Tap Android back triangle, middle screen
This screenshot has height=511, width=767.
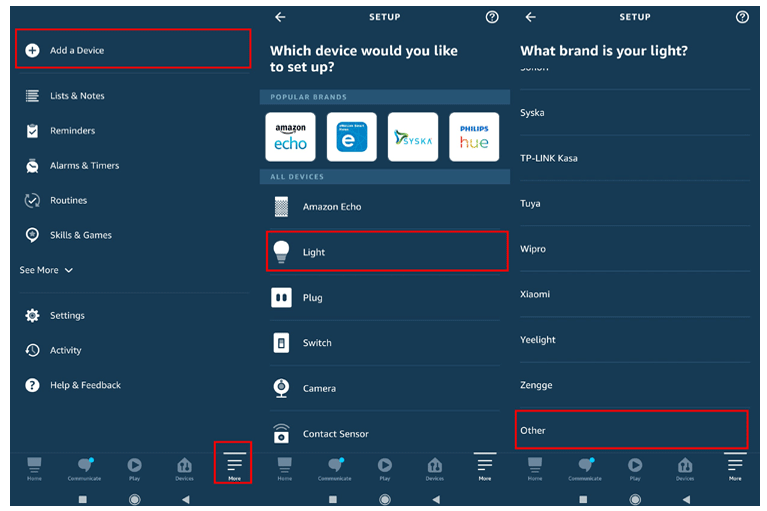tap(436, 499)
